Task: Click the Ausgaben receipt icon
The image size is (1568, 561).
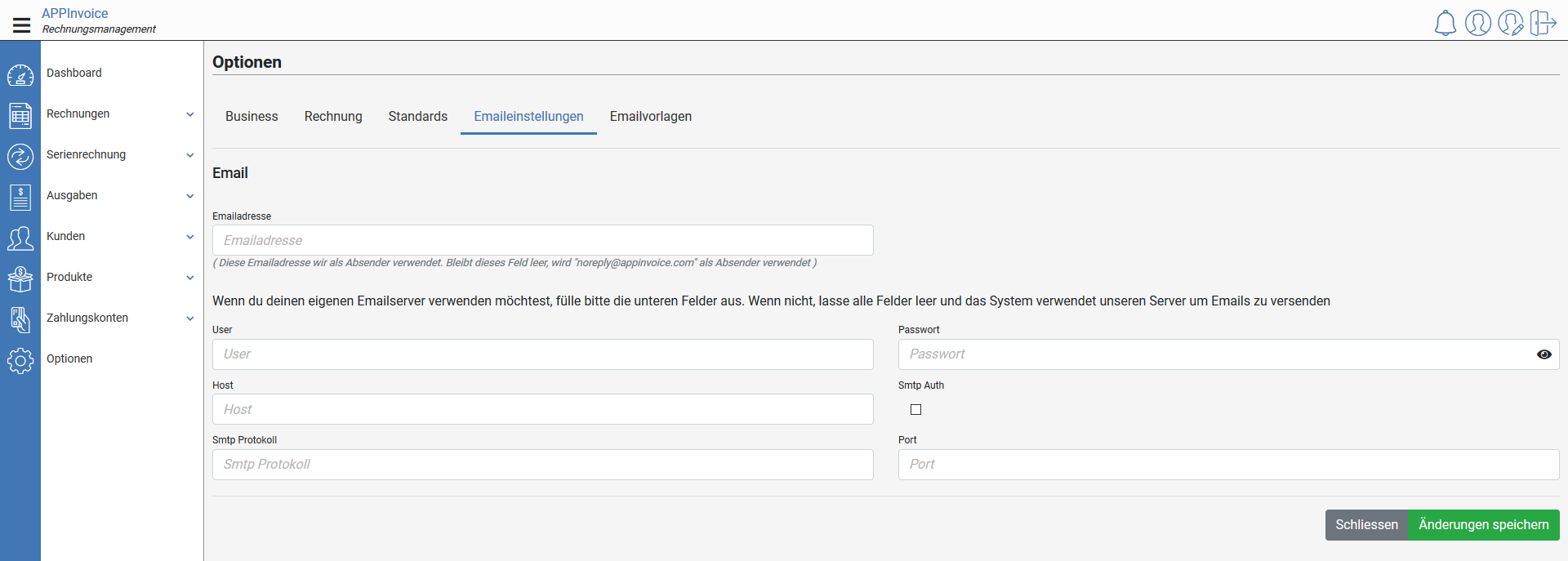Action: (20, 197)
